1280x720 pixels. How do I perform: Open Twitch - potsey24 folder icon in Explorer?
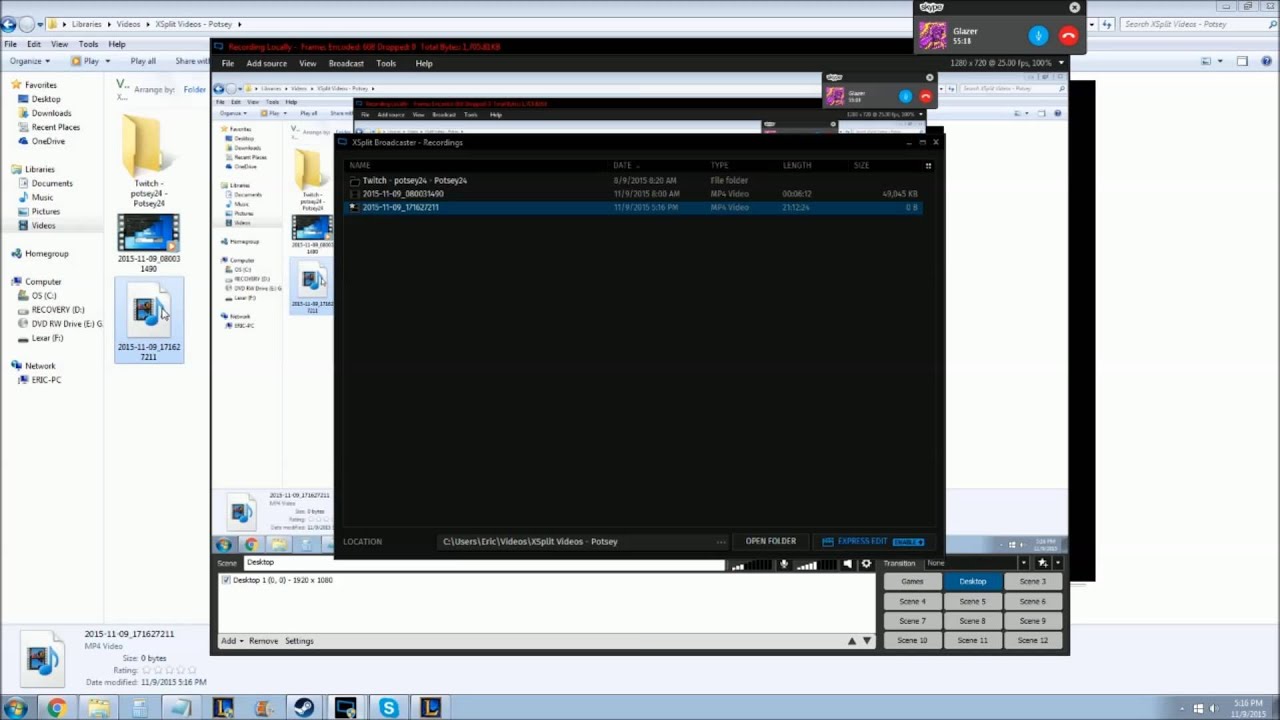point(148,148)
